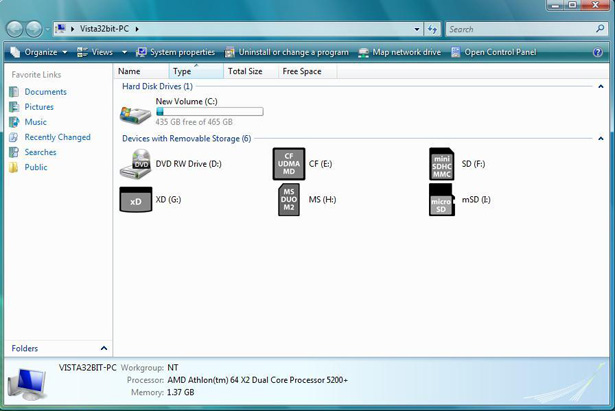Viewport: 615px width, 411px height.
Task: Collapse the Hard Disk Drives group
Action: pyautogui.click(x=600, y=86)
